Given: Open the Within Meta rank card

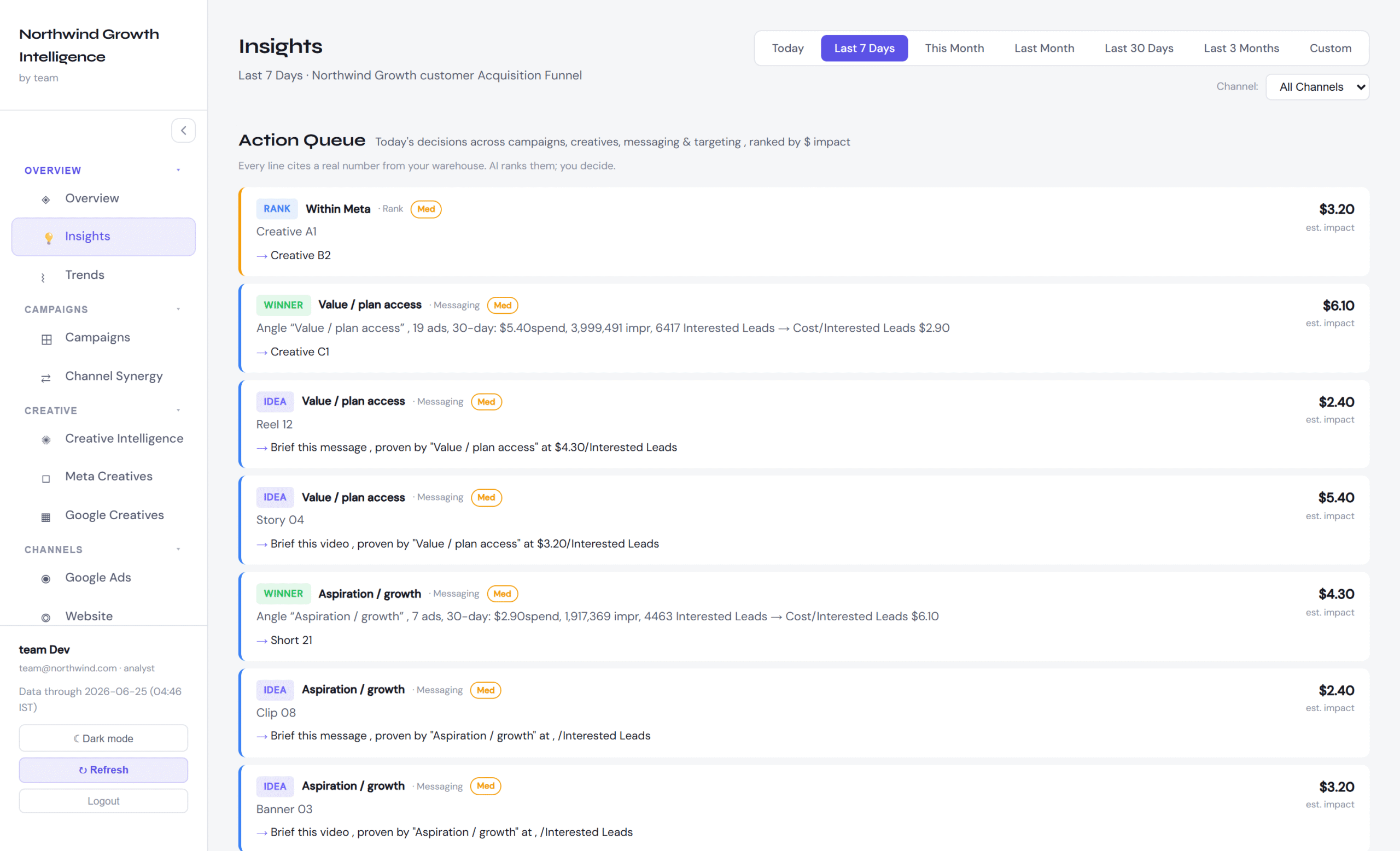Looking at the screenshot, I should point(804,232).
